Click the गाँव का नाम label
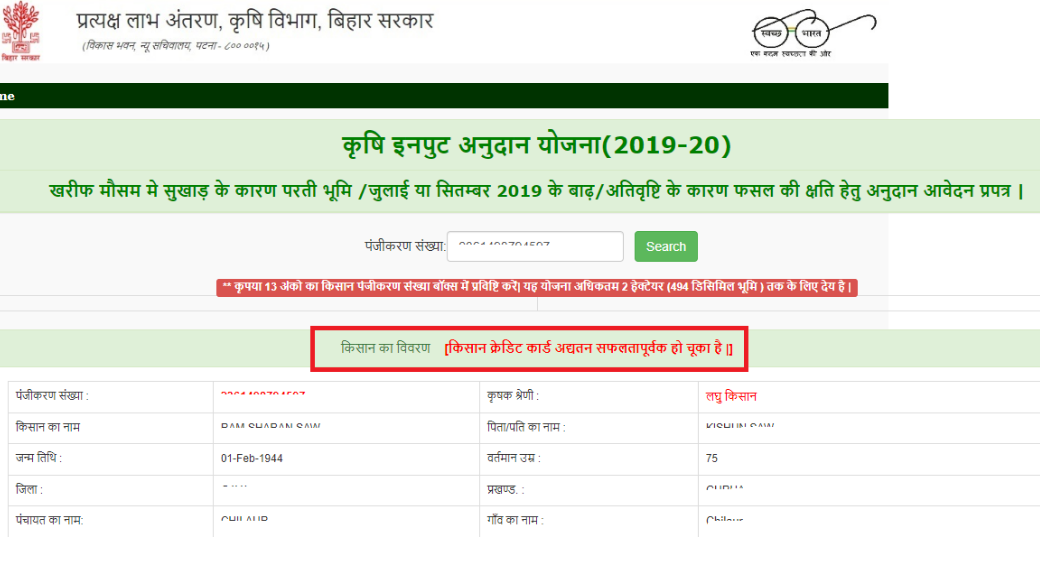 coord(515,521)
